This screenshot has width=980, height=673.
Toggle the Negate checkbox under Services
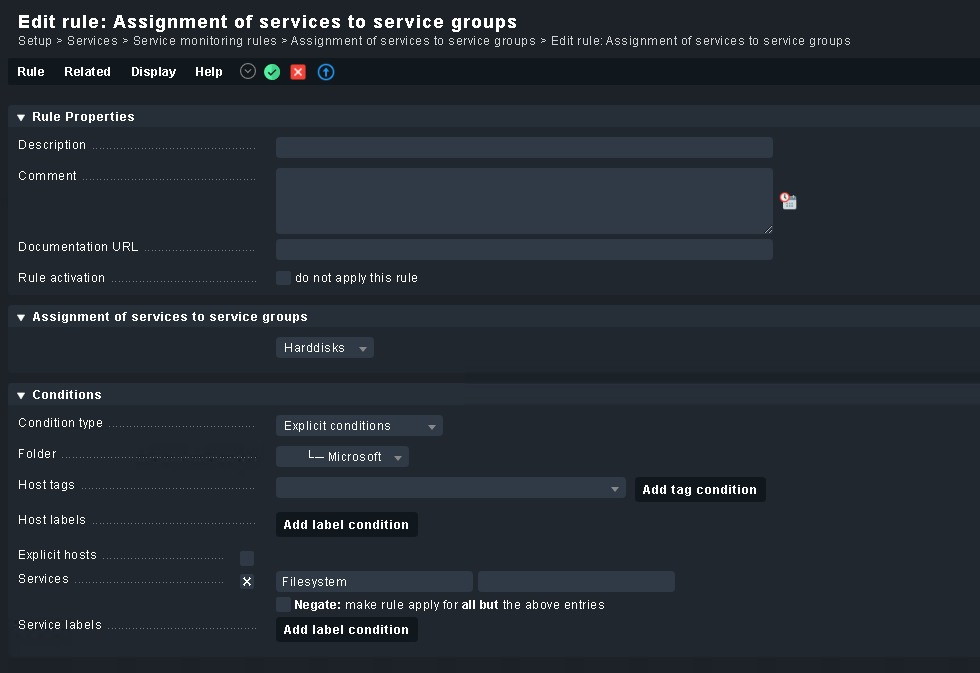click(284, 605)
